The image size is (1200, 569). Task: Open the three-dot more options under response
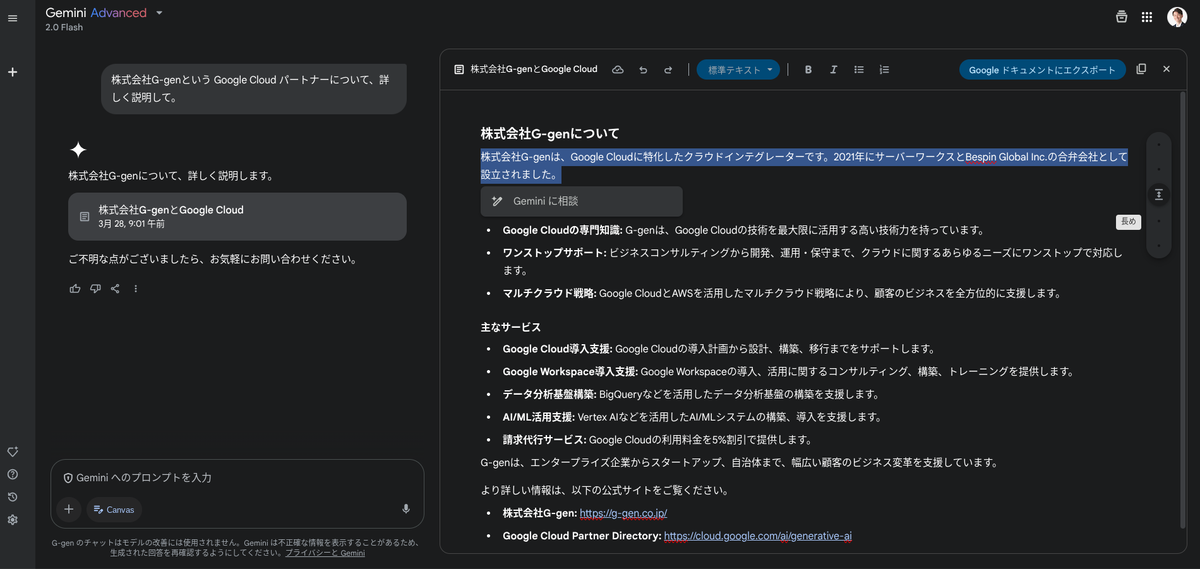tap(136, 289)
